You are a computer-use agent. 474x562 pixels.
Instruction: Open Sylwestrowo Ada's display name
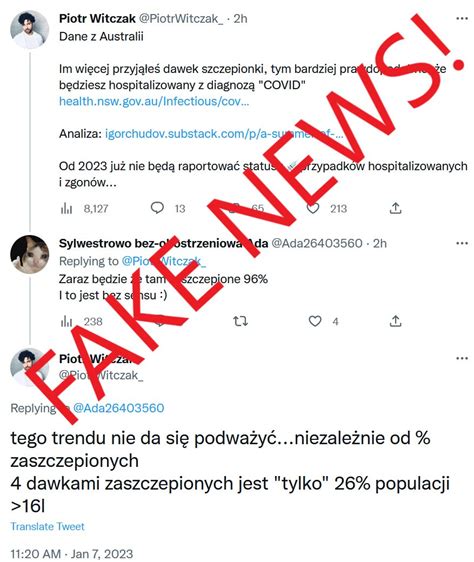163,243
